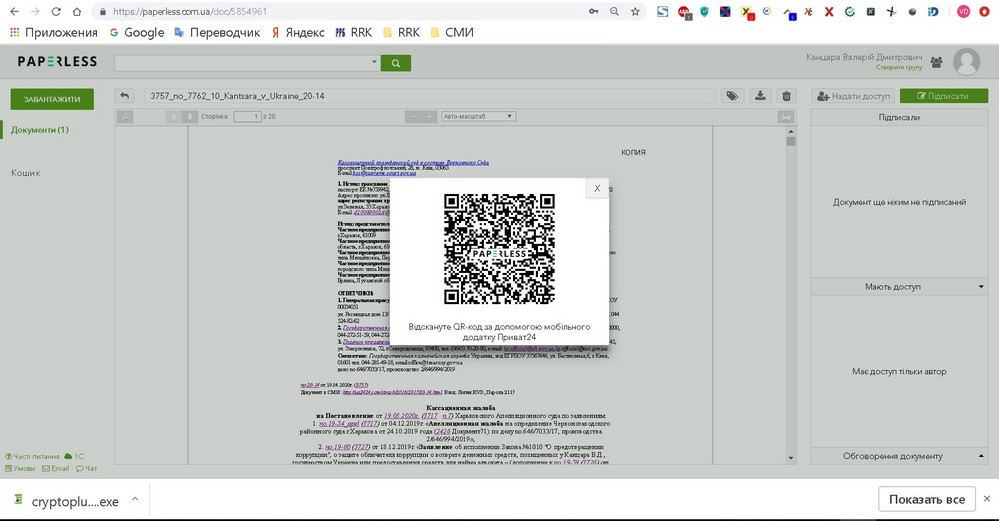
Task: Click the document scrollbar up arrow
Action: click(791, 132)
